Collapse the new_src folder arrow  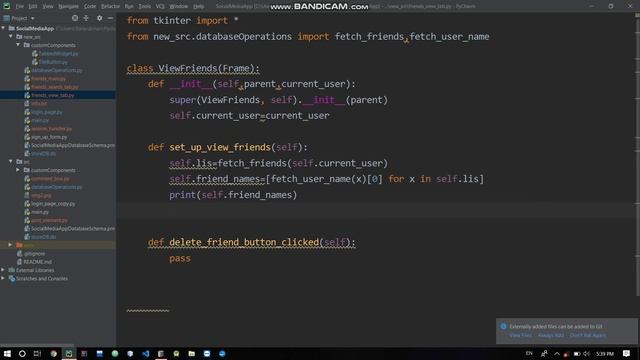[x=11, y=36]
